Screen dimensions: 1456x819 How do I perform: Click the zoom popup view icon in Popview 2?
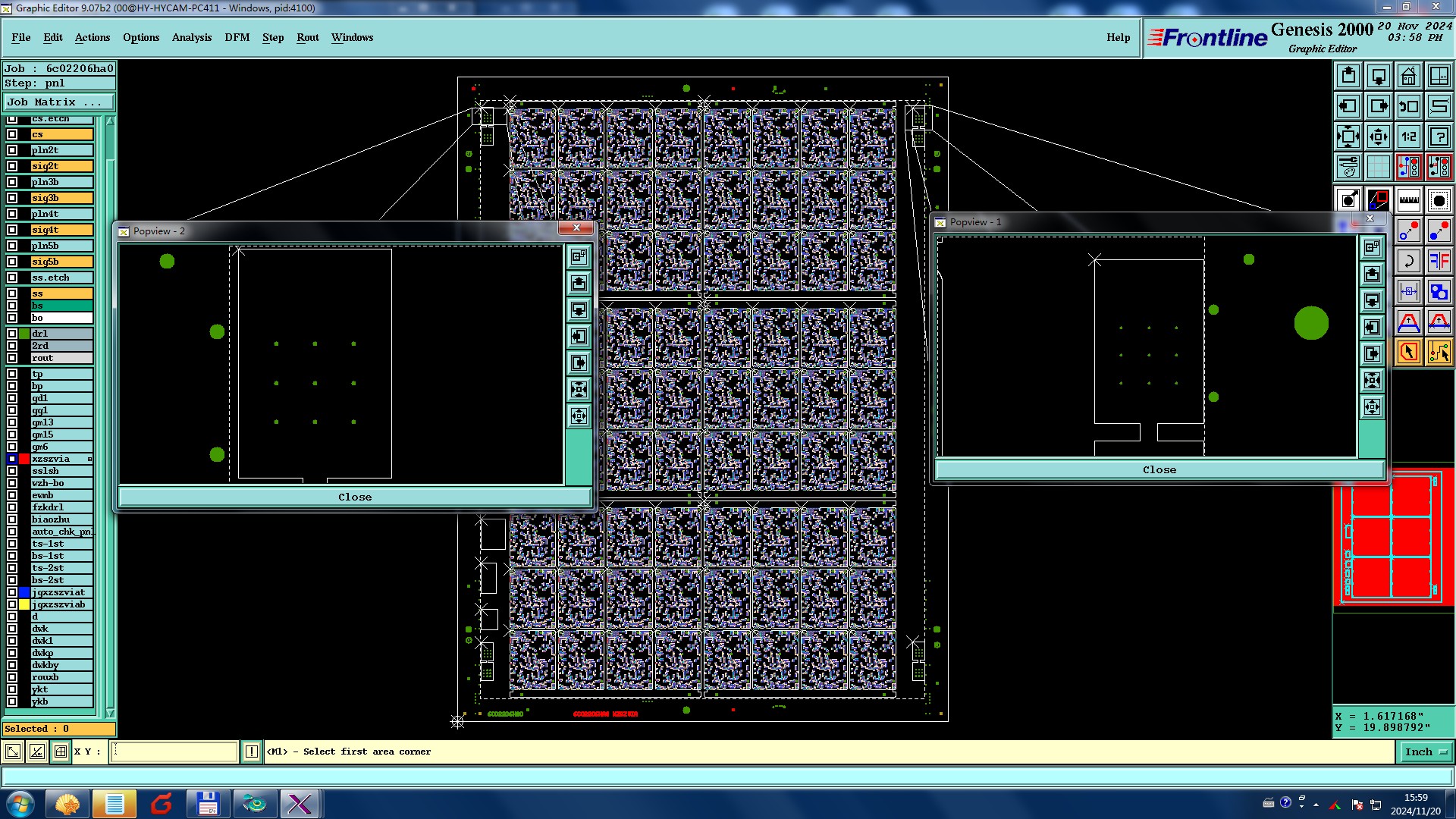pos(579,257)
